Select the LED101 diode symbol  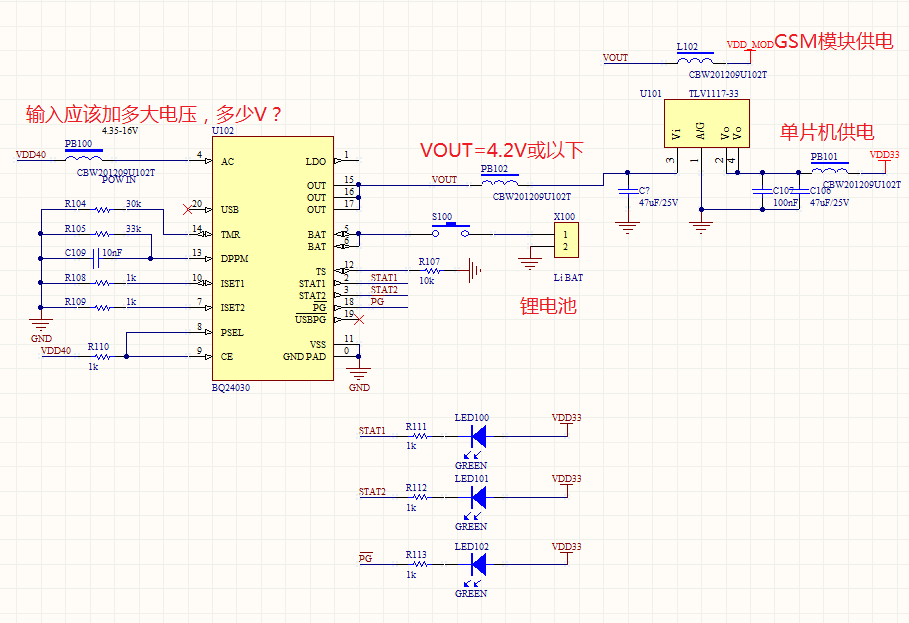pyautogui.click(x=478, y=497)
